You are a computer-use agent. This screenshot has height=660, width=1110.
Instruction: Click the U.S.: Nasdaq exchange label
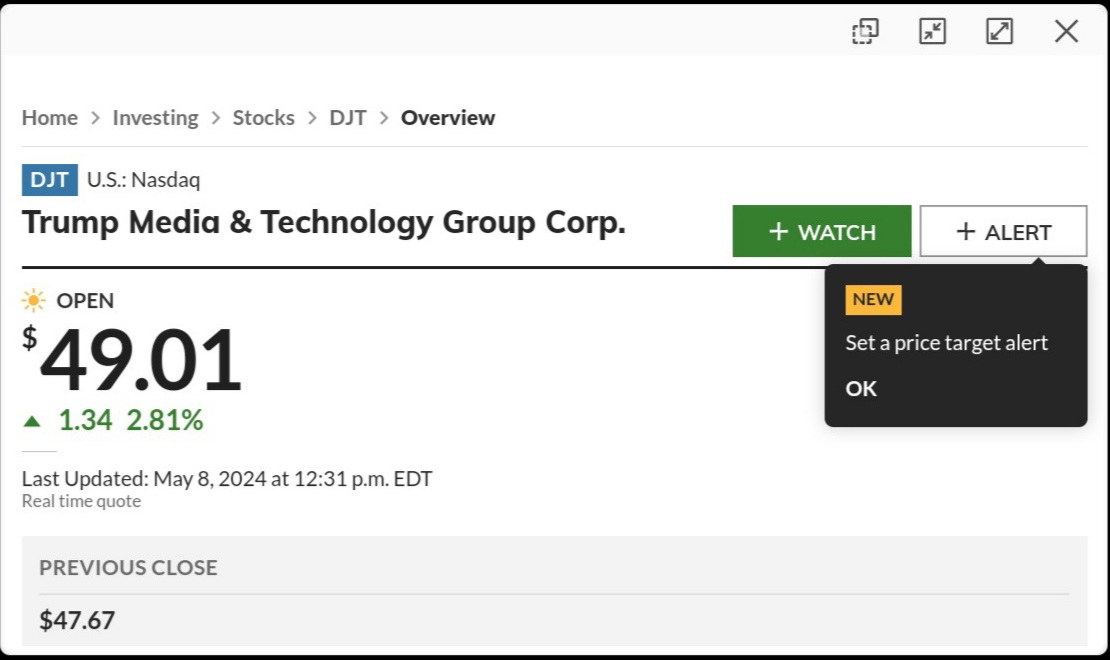click(144, 180)
